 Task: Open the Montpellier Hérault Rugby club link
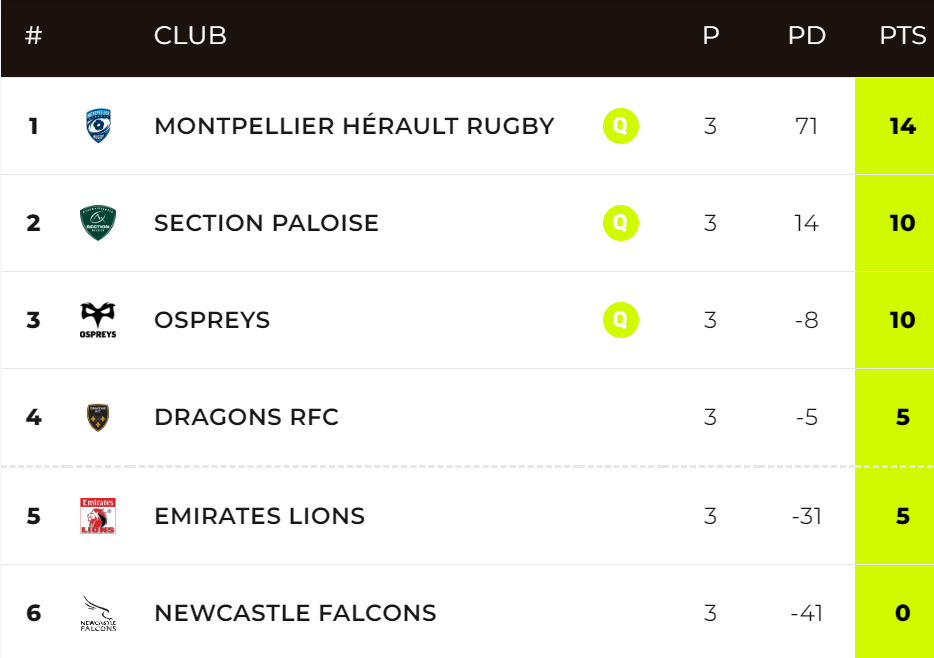click(x=354, y=126)
